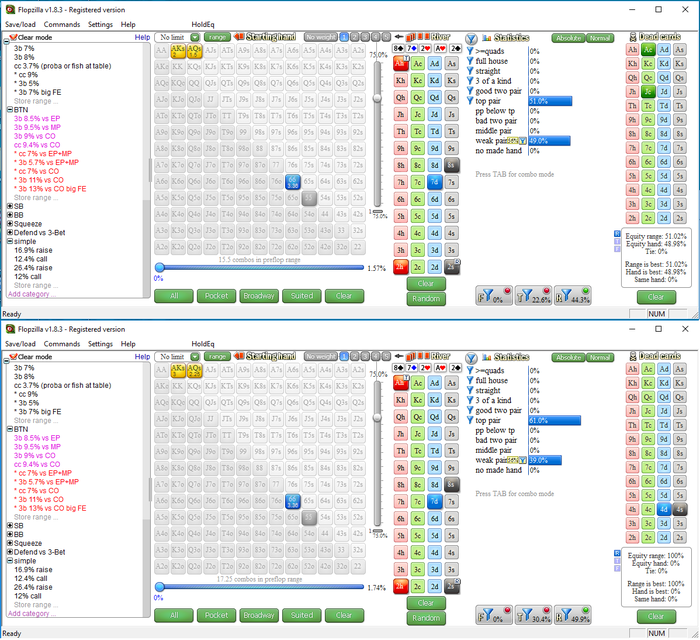Open Save/load menu in top window
Image resolution: width=700 pixels, height=640 pixels.
(x=20, y=25)
